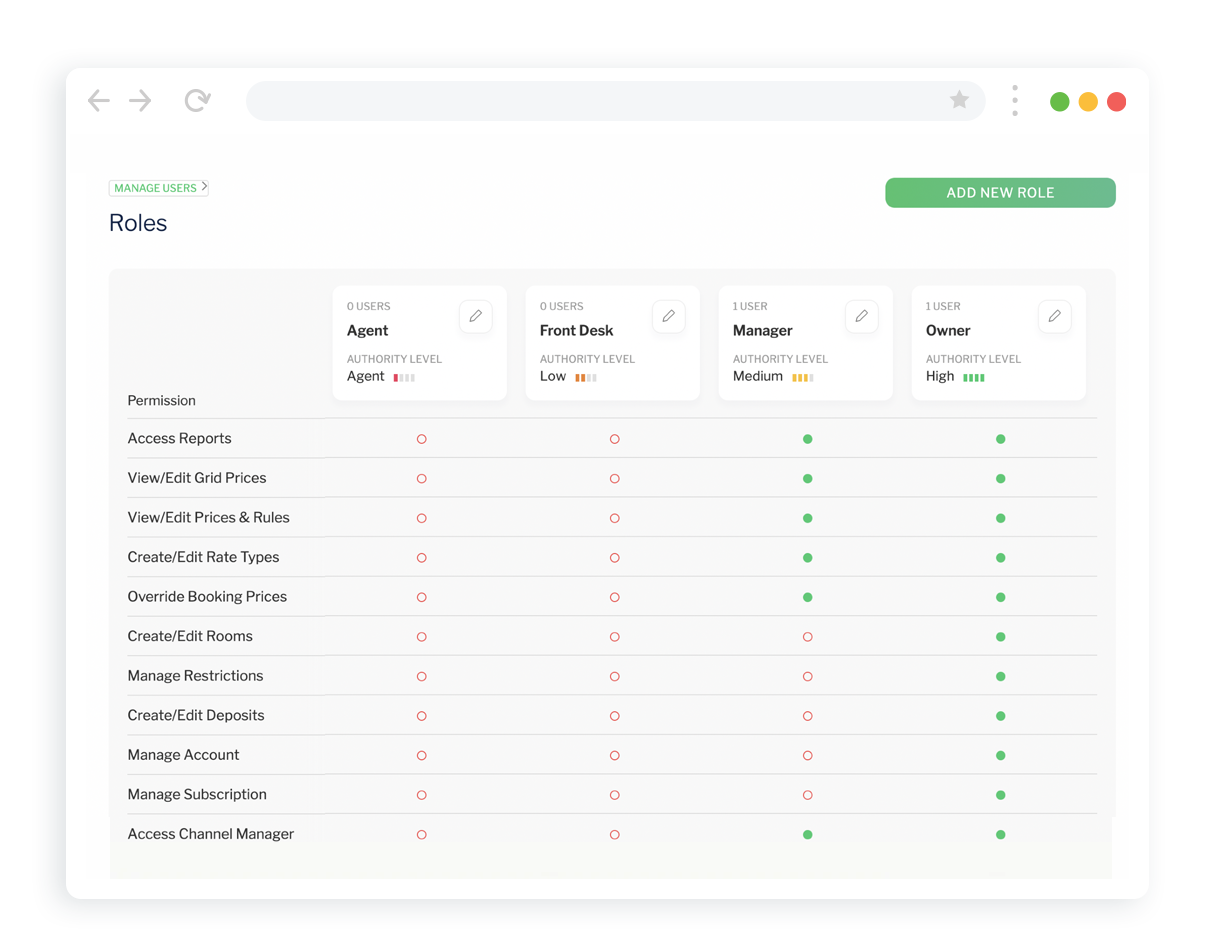Disable Manage Subscription for Owner
This screenshot has height=945, width=1220.
(x=1000, y=795)
